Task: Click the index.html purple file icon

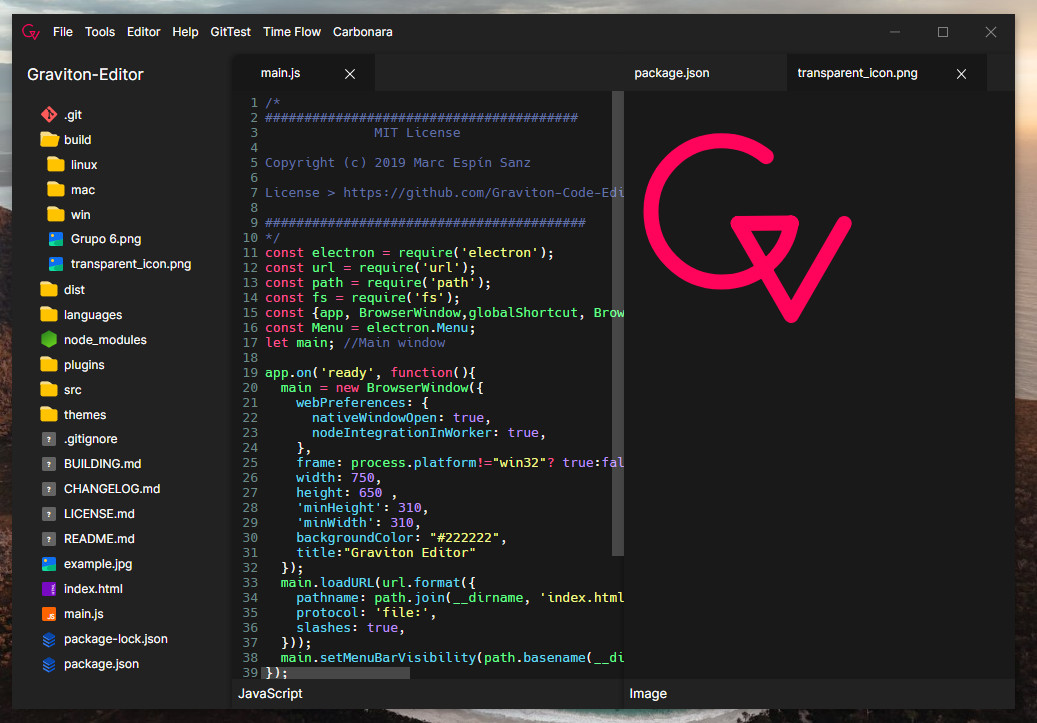Action: pos(49,589)
